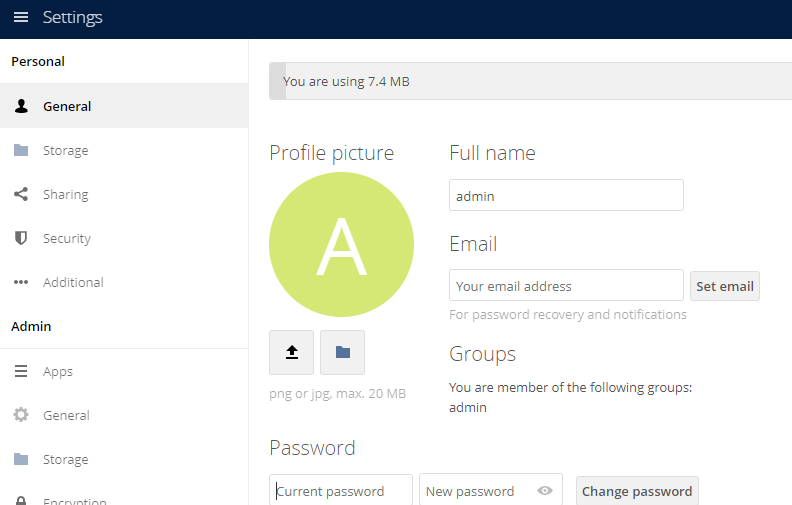This screenshot has width=792, height=505.
Task: Click the Profile picture heading
Action: (331, 153)
